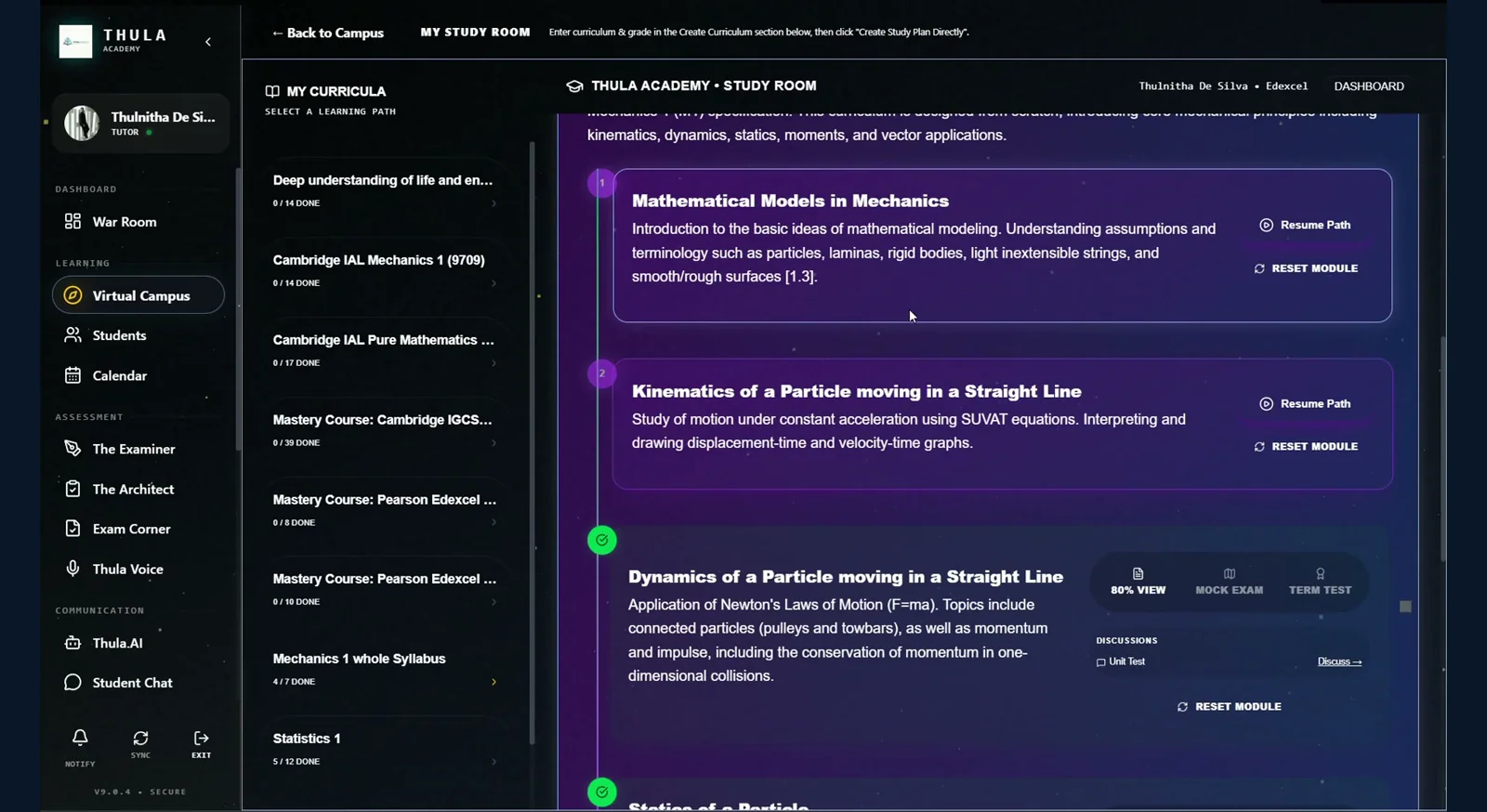Open 80% View document icon

[x=1138, y=574]
